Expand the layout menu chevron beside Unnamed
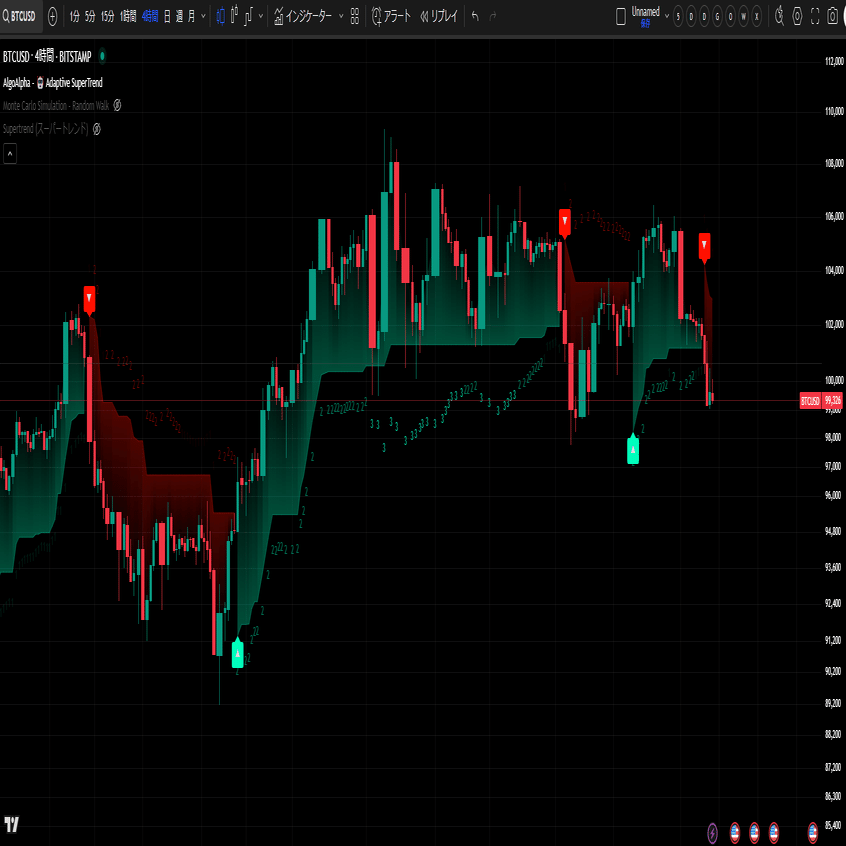The height and width of the screenshot is (846, 846). (x=667, y=16)
